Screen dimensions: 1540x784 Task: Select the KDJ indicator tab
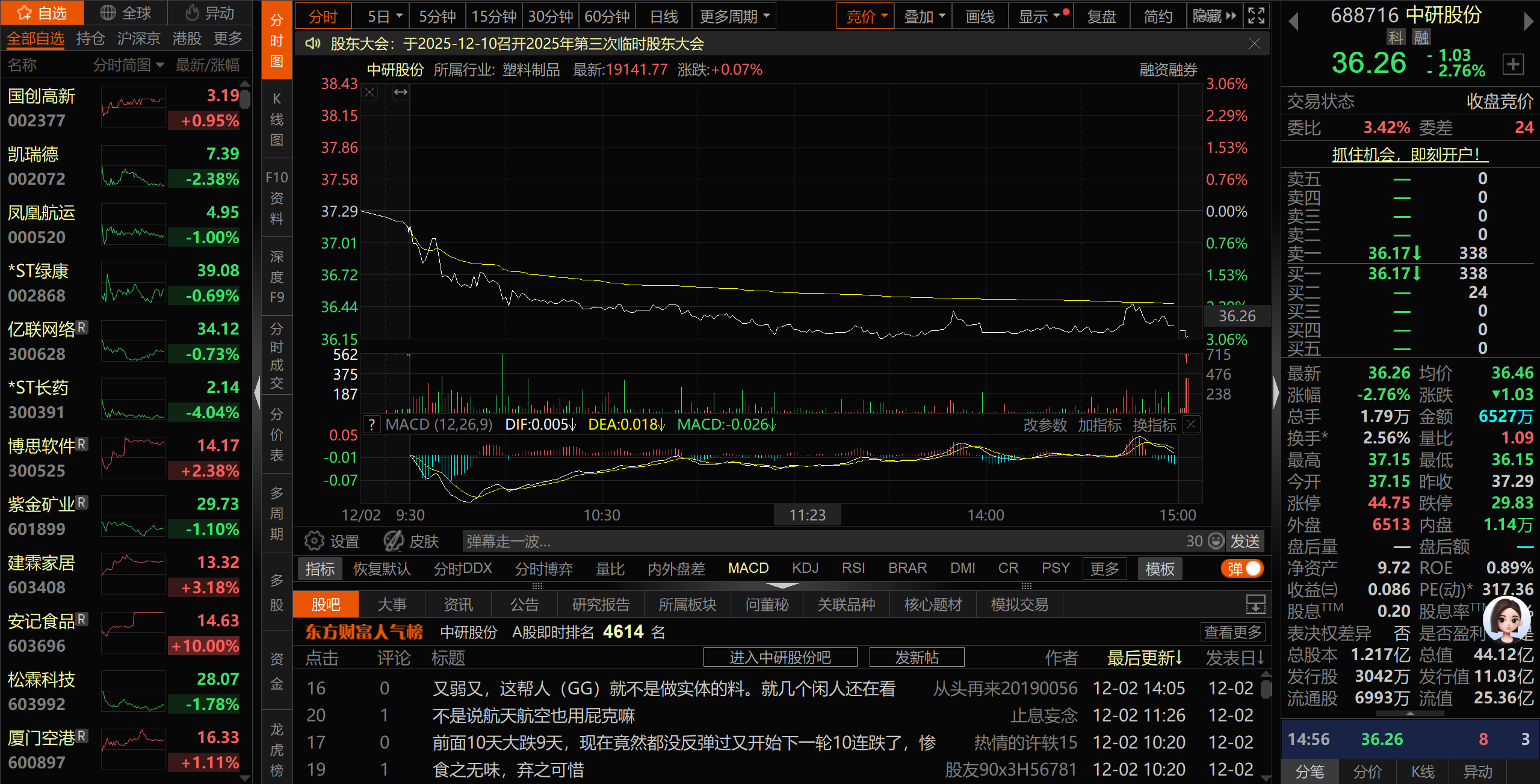[805, 569]
